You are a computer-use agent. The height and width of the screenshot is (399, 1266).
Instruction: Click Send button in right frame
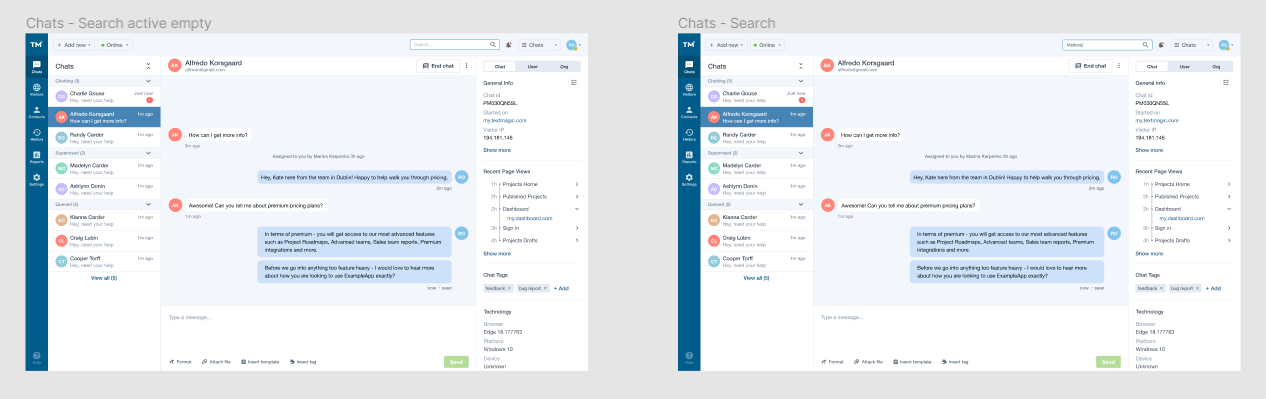[x=1108, y=361]
